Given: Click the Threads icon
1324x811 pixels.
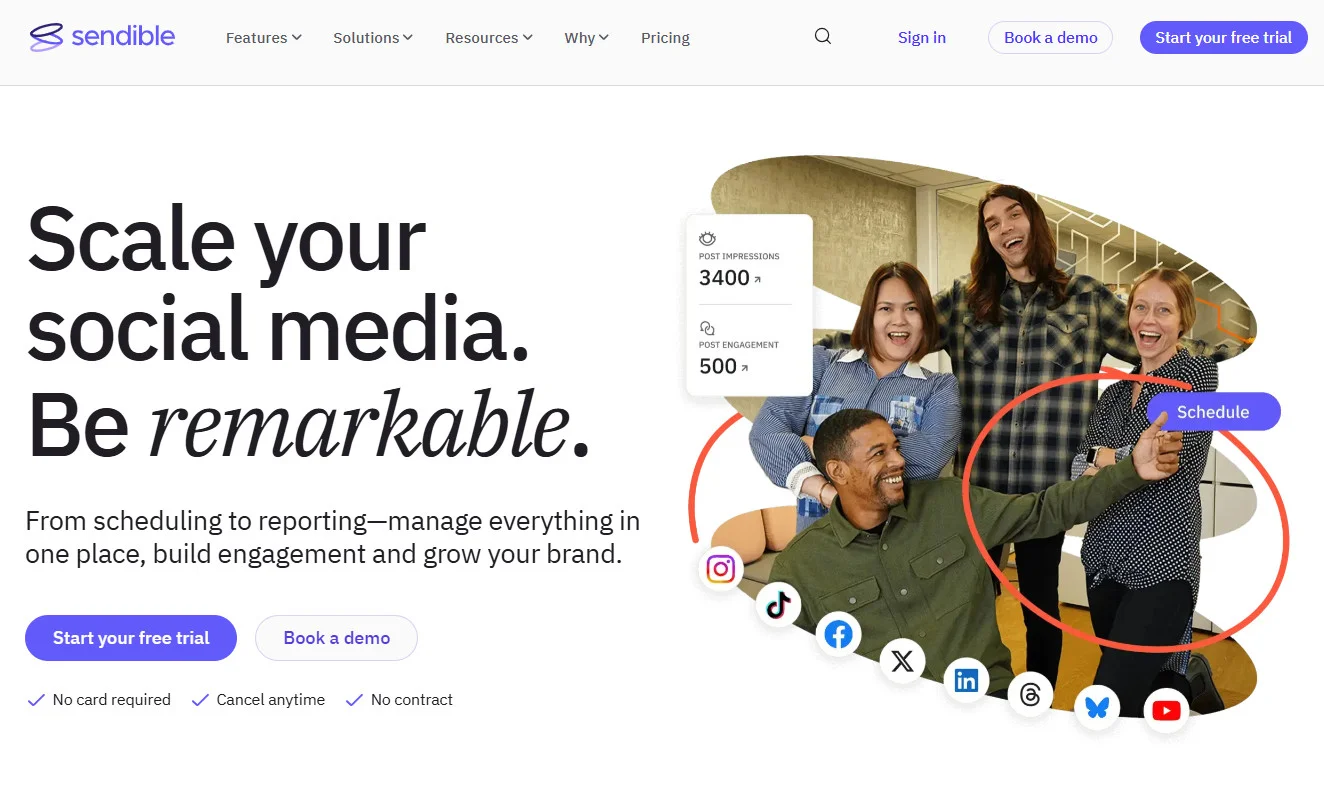Looking at the screenshot, I should click(x=1030, y=694).
